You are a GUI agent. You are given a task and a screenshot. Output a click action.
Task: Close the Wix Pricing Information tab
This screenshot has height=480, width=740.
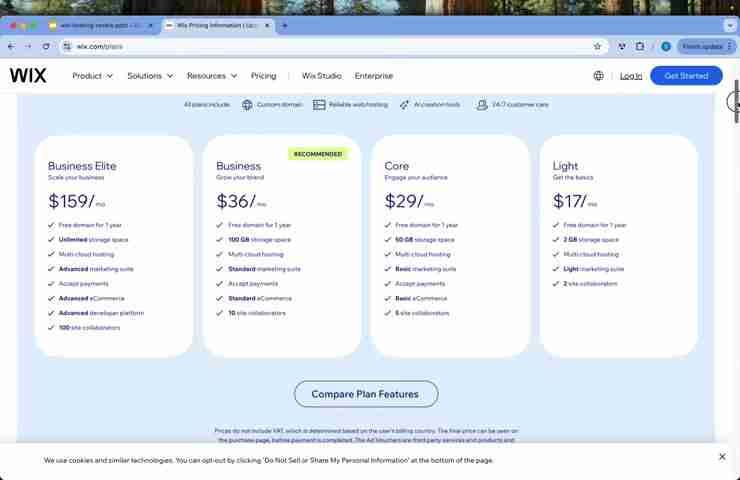[x=267, y=25]
